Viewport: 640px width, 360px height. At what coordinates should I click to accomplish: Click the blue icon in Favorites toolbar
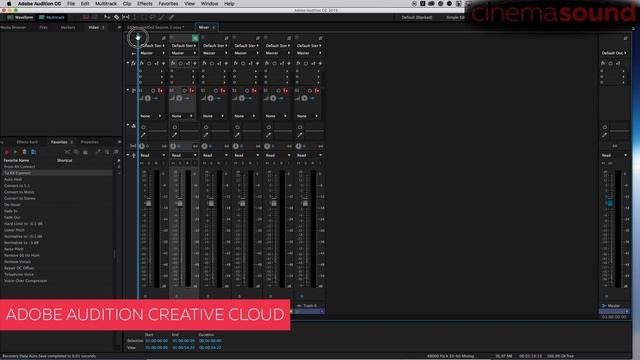(33, 152)
